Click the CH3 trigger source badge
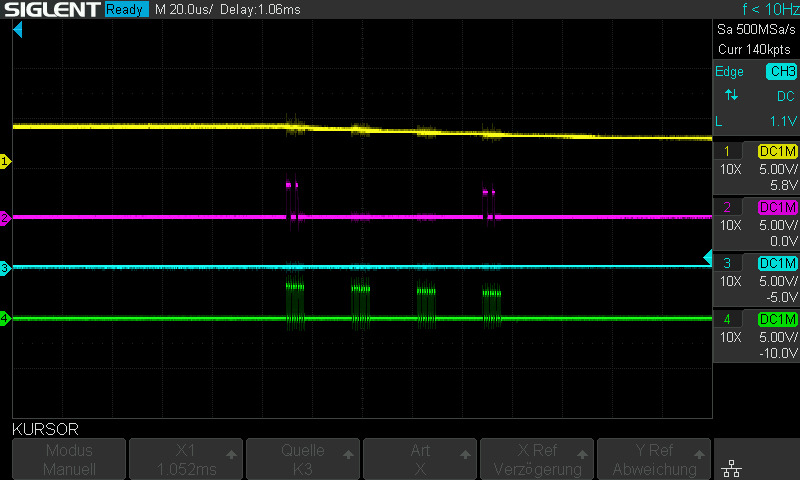The height and width of the screenshot is (480, 800). click(x=782, y=71)
